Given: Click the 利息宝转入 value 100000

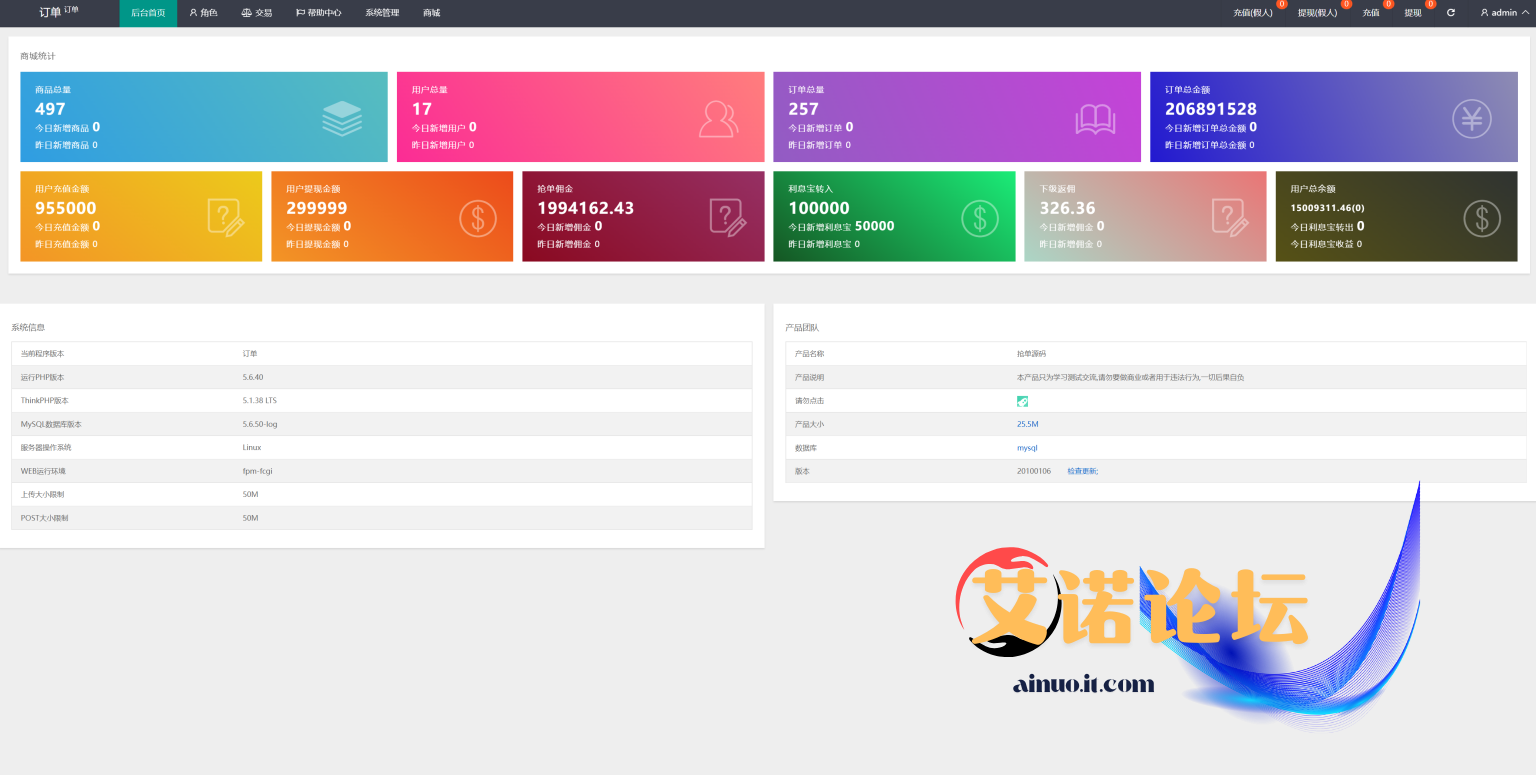Looking at the screenshot, I should [819, 208].
